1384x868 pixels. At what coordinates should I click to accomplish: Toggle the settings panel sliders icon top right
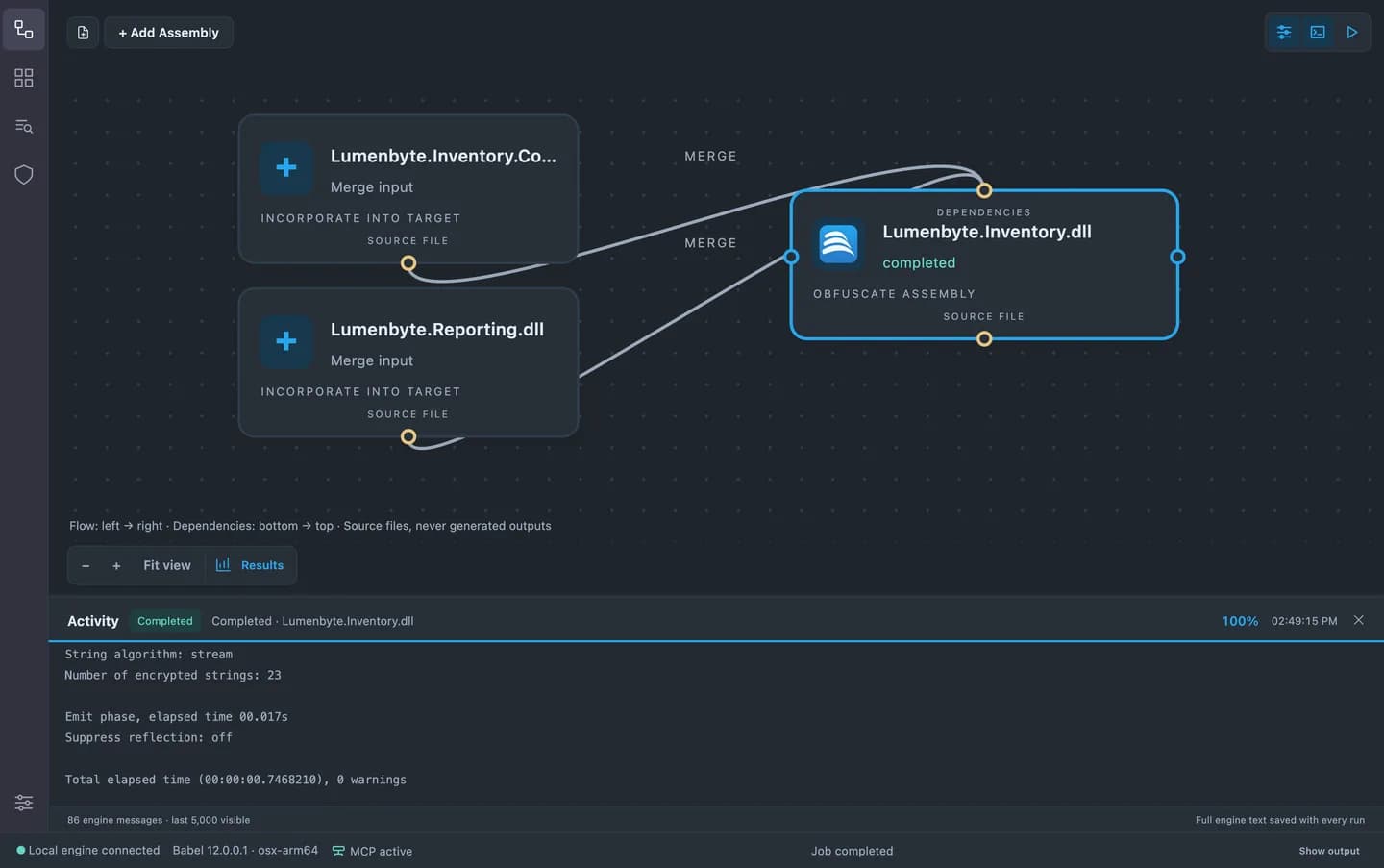1284,33
